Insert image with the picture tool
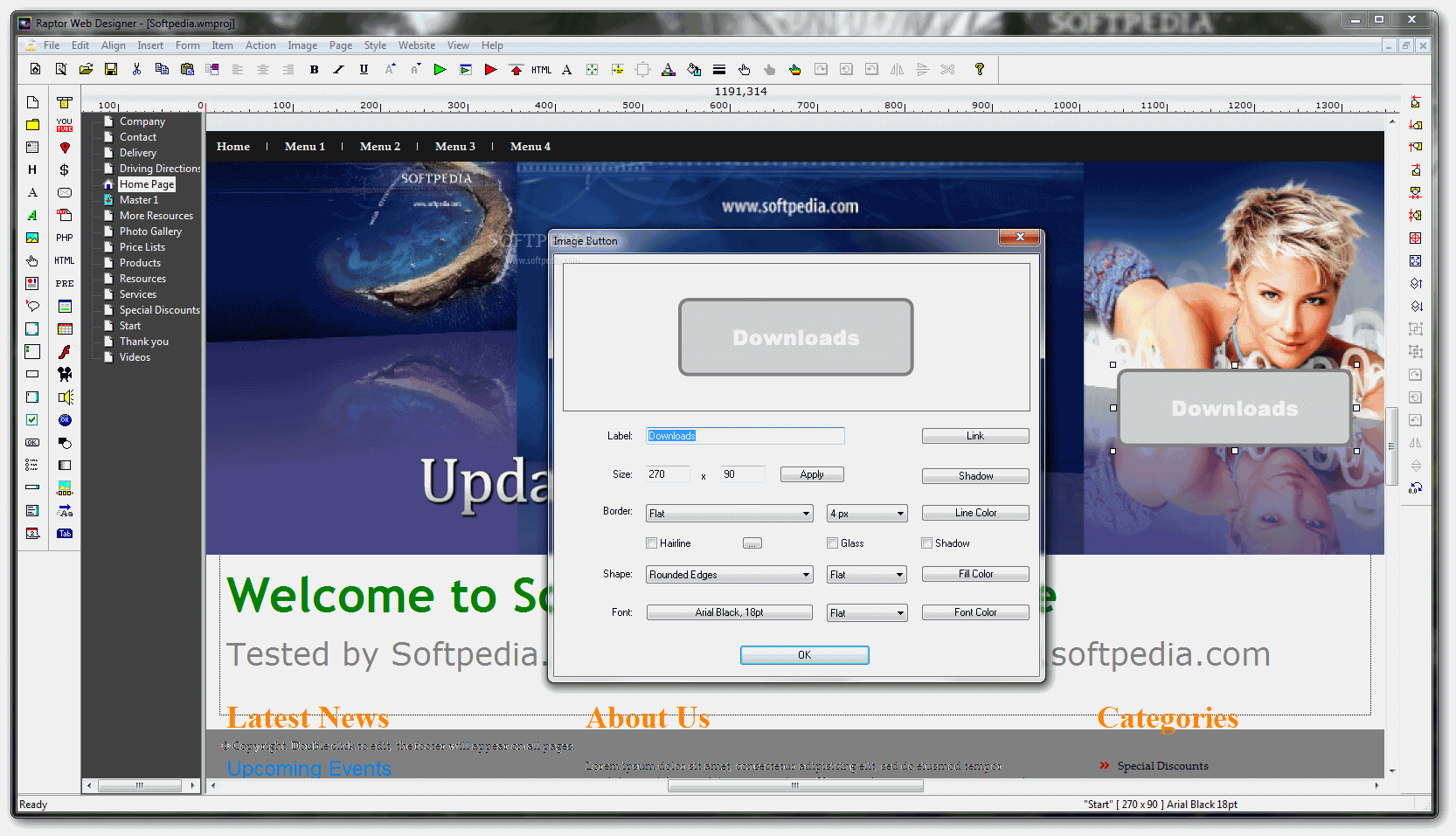This screenshot has width=1456, height=836. pyautogui.click(x=32, y=238)
